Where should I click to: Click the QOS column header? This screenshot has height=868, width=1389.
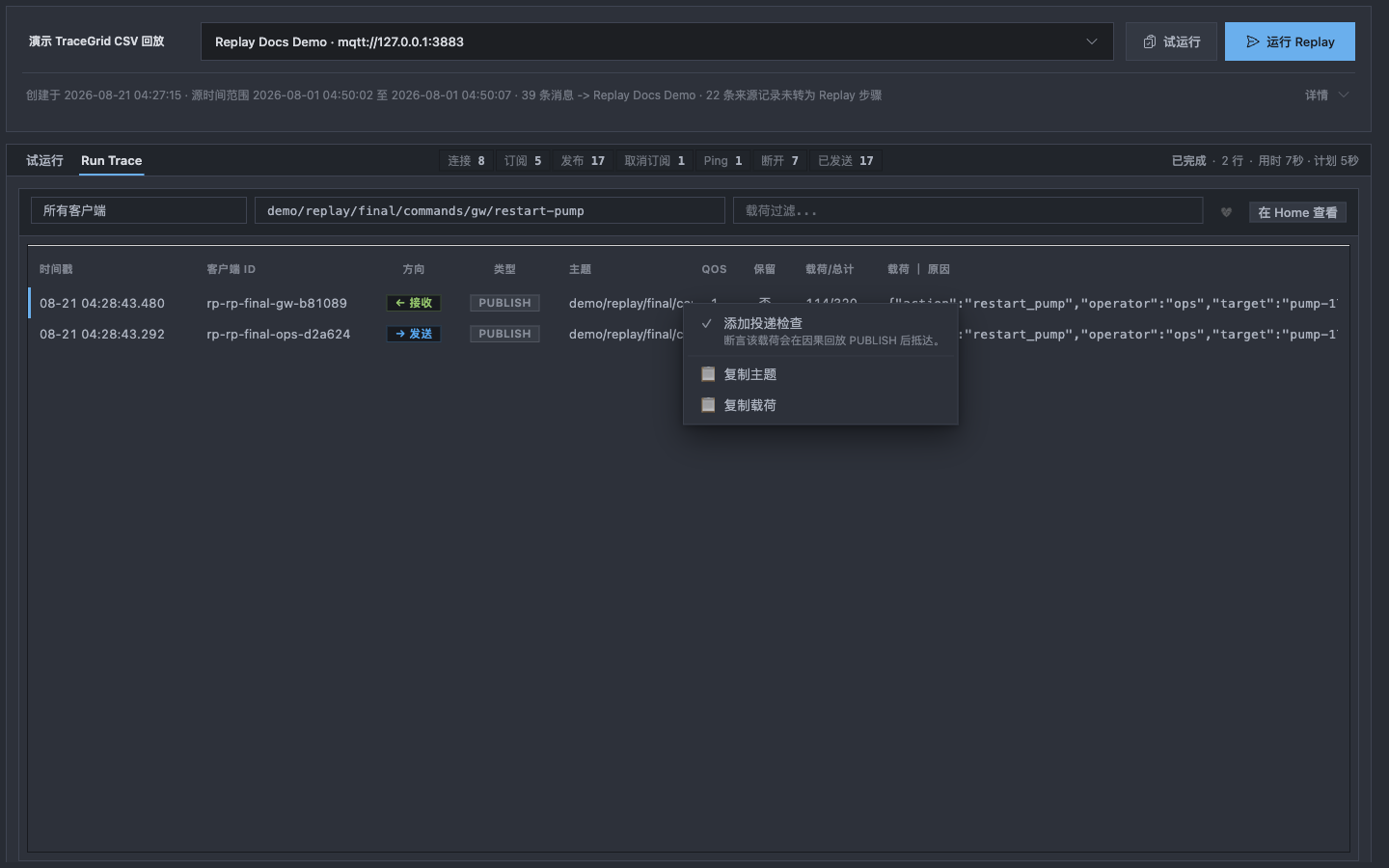click(714, 269)
